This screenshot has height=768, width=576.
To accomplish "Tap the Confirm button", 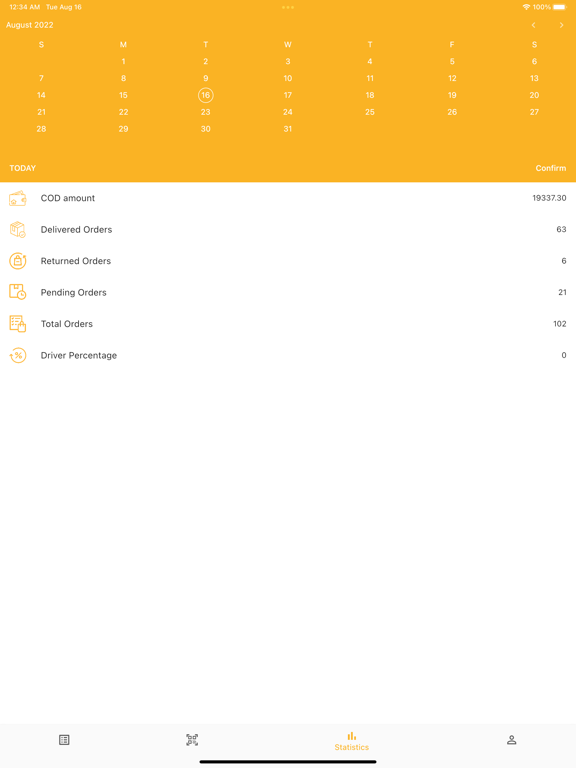I will (551, 168).
